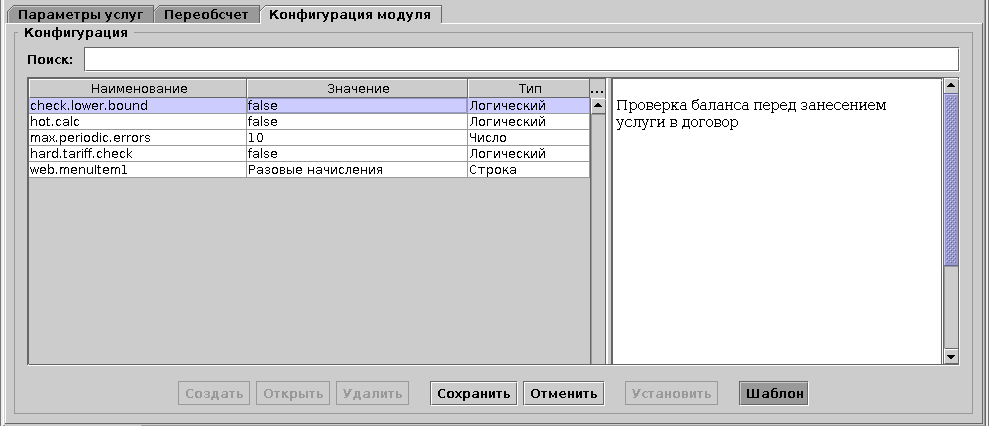Click the value 10 of max.periodic.errors

357,138
